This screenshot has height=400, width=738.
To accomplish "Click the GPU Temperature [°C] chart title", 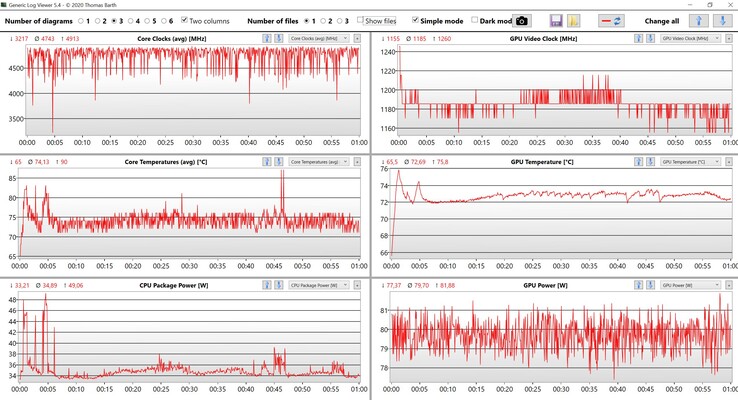I will click(542, 162).
